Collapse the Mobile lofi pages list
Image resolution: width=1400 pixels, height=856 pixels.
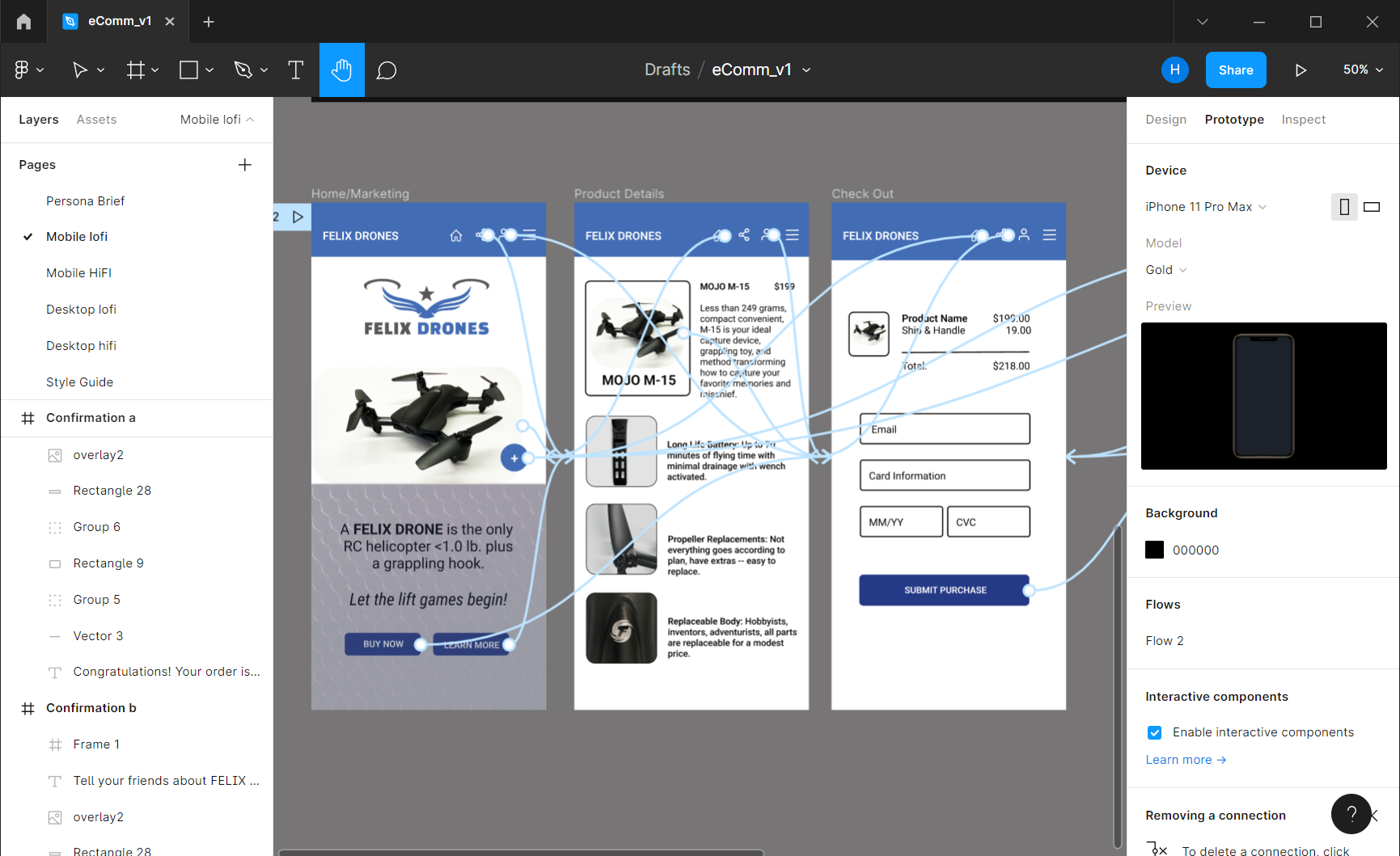[217, 120]
